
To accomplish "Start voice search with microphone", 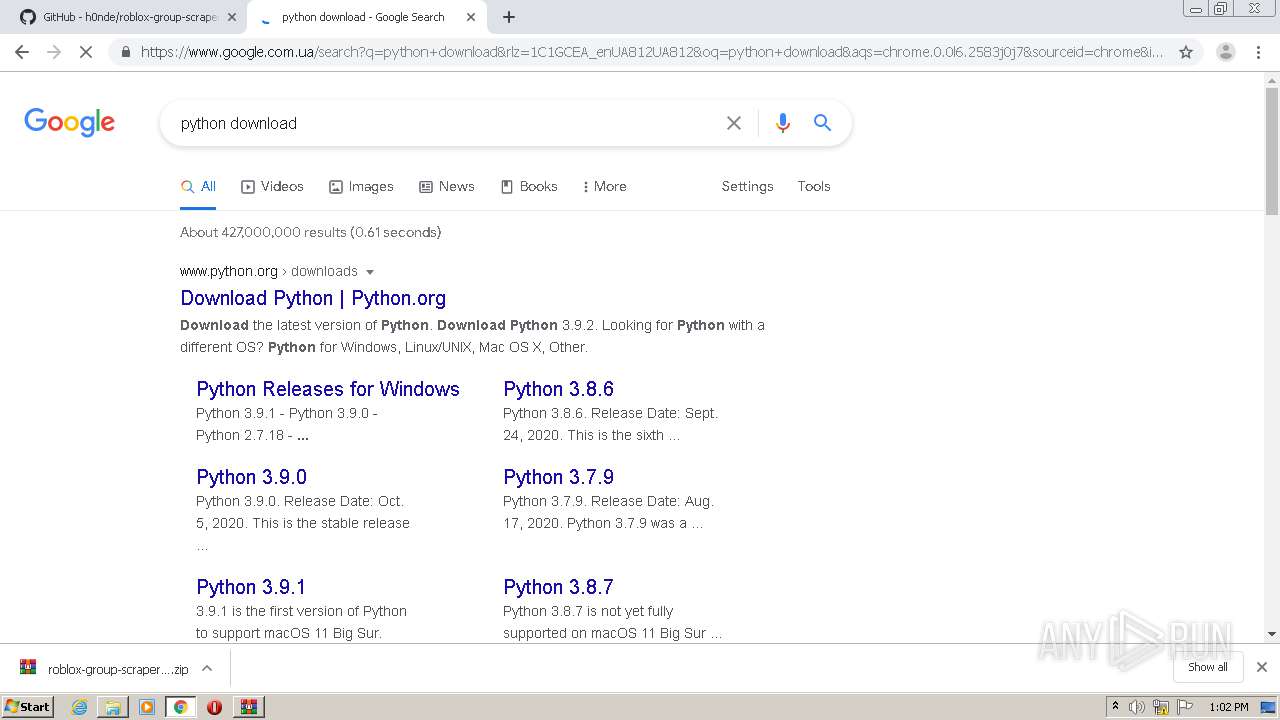I will click(783, 123).
